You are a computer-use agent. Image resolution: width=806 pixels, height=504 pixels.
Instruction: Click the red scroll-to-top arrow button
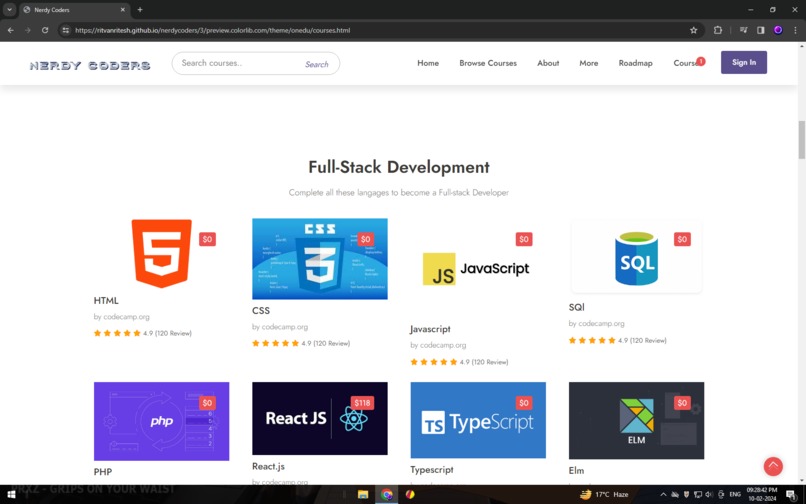pos(773,466)
